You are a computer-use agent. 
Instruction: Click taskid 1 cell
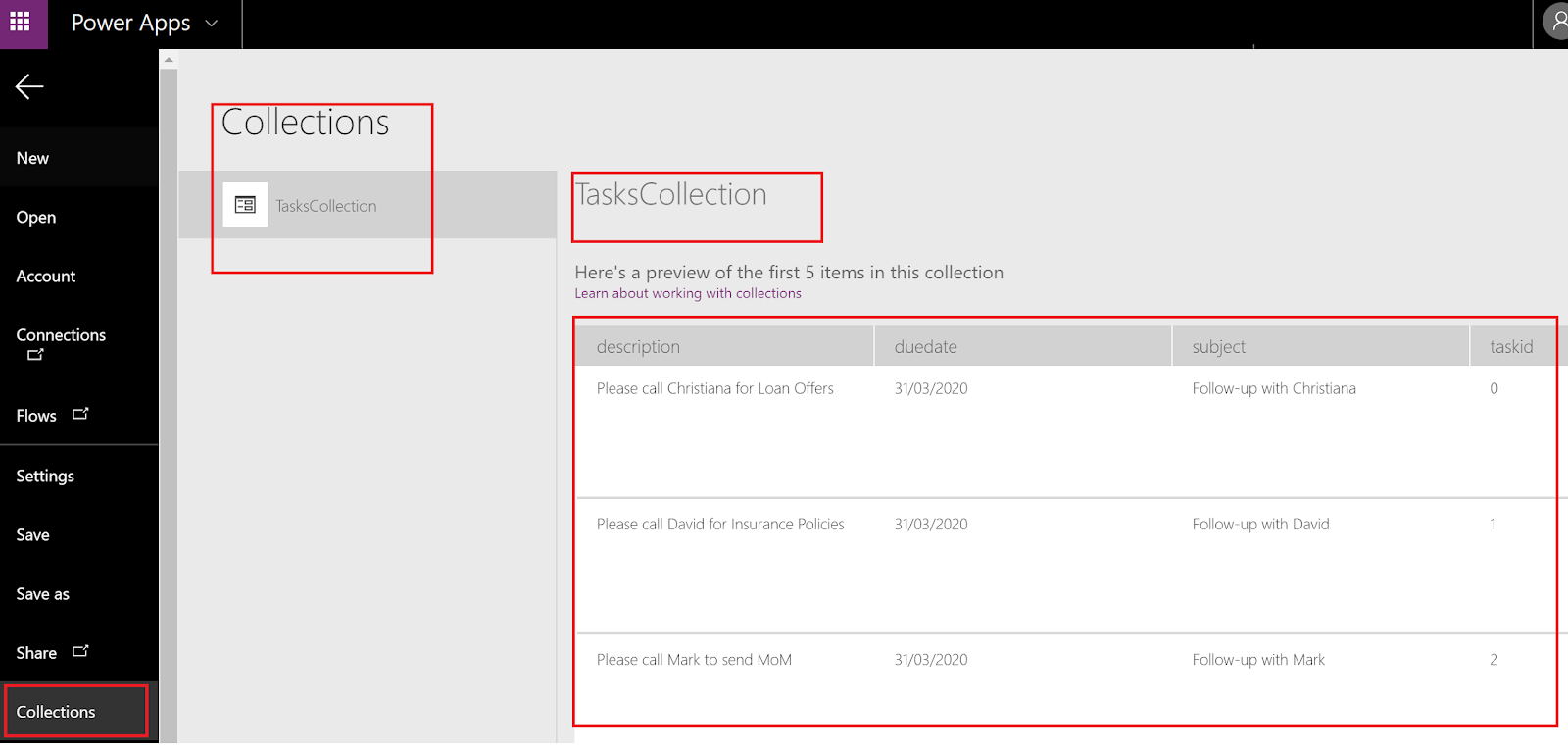pos(1494,524)
